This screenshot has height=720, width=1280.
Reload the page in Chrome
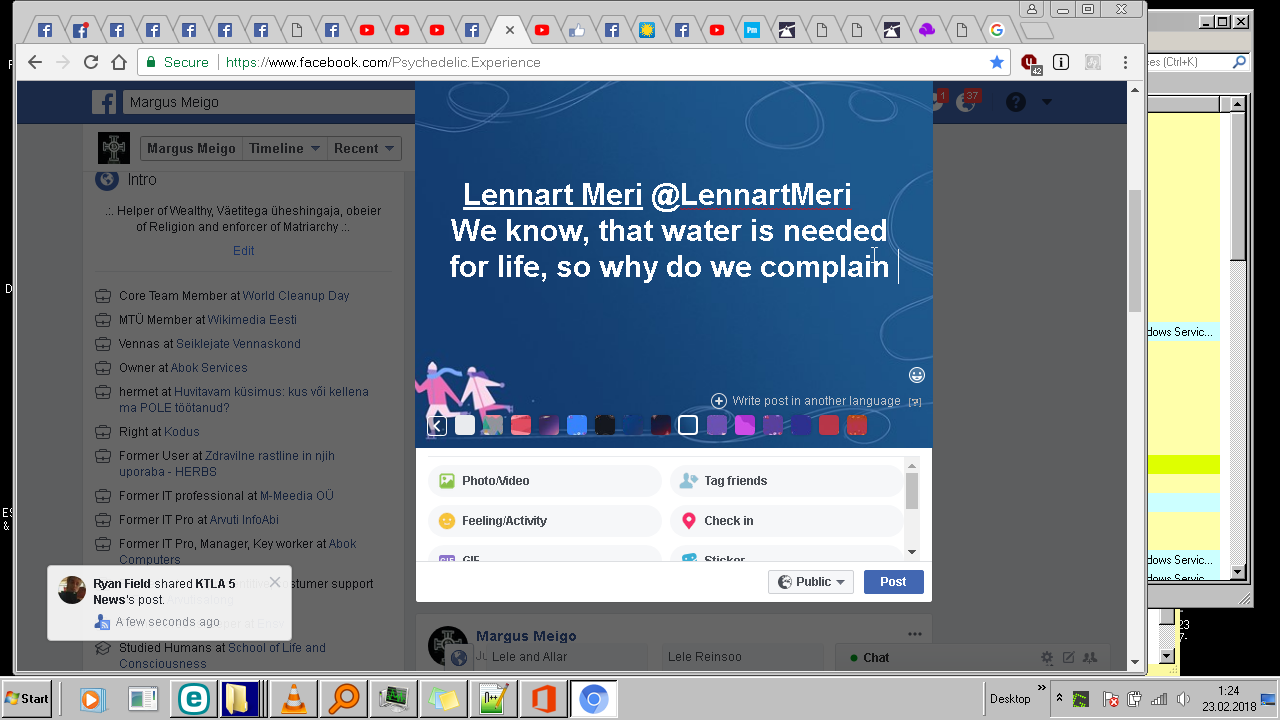click(x=91, y=62)
